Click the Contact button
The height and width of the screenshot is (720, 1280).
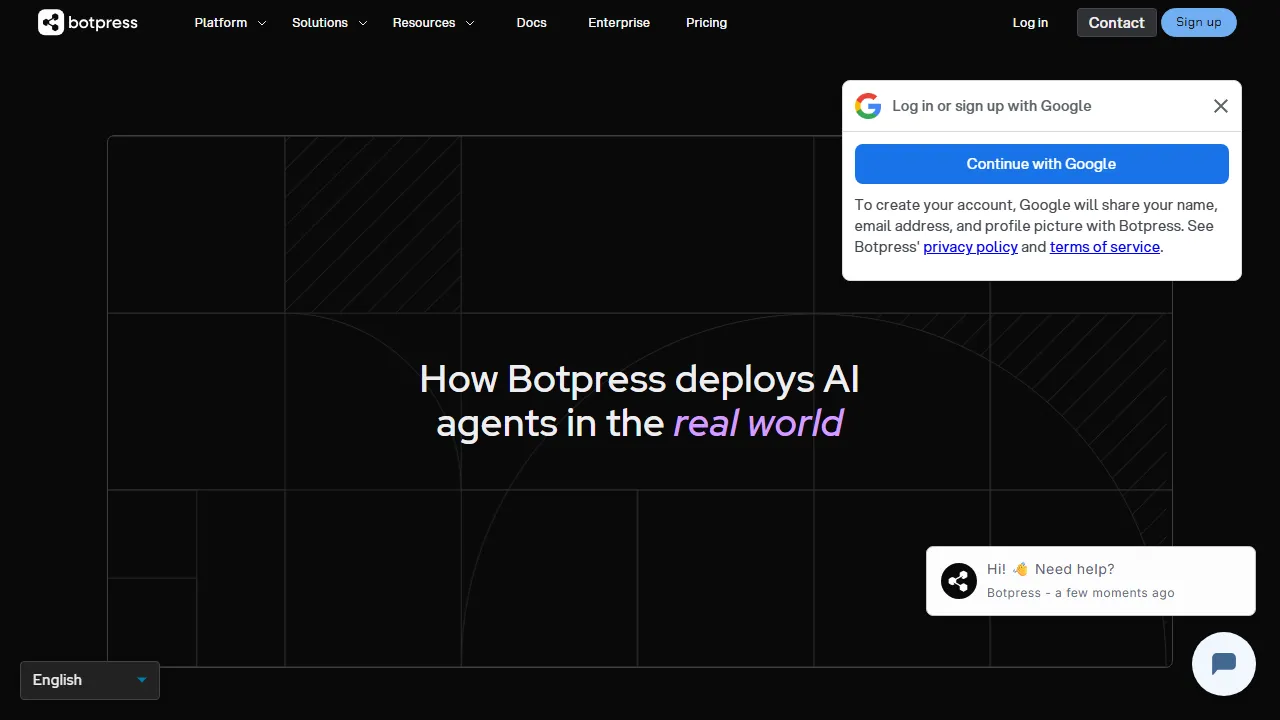click(x=1117, y=22)
